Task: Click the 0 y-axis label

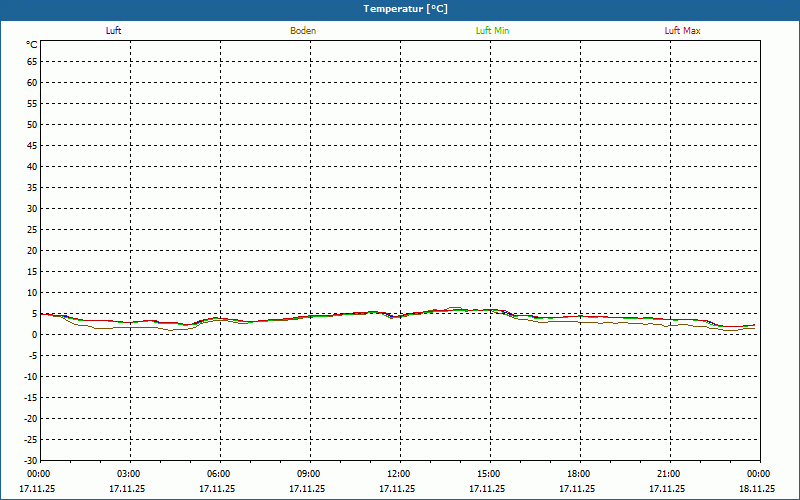Action: coord(35,335)
